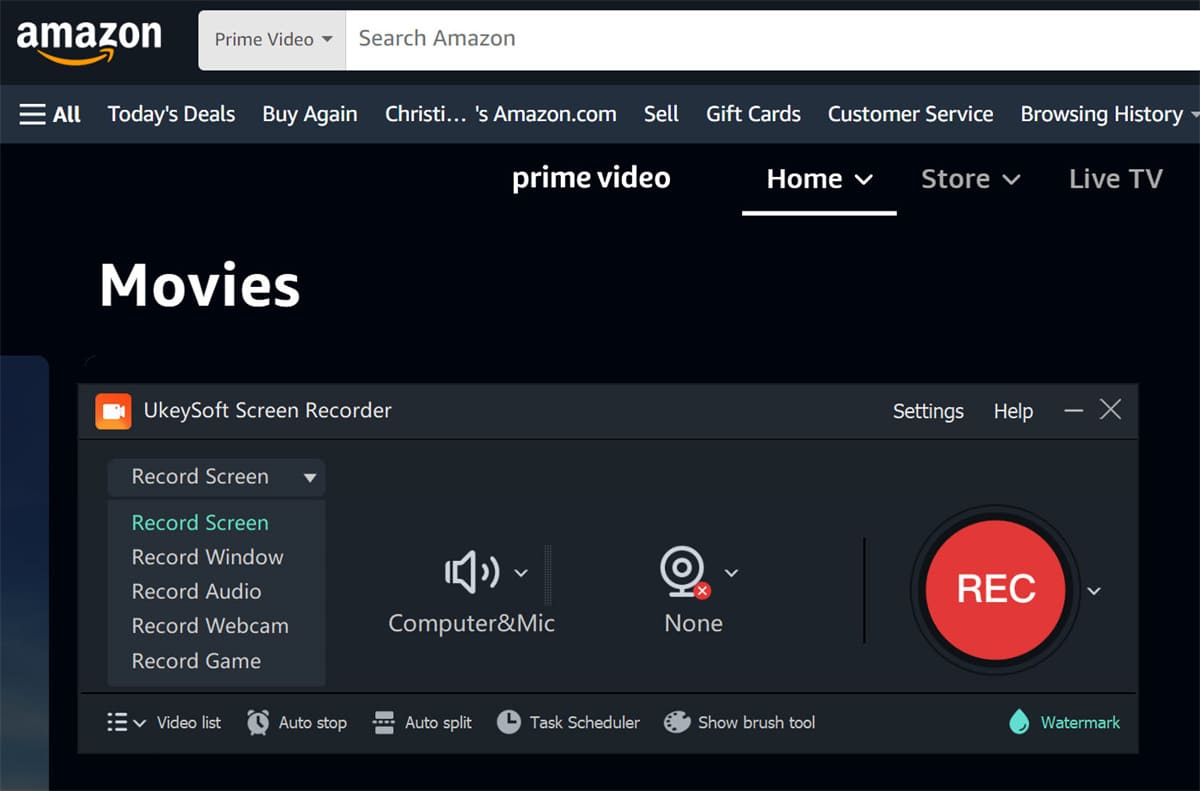This screenshot has height=791, width=1200.
Task: Close the UkeySoft recorder window
Action: [1110, 409]
